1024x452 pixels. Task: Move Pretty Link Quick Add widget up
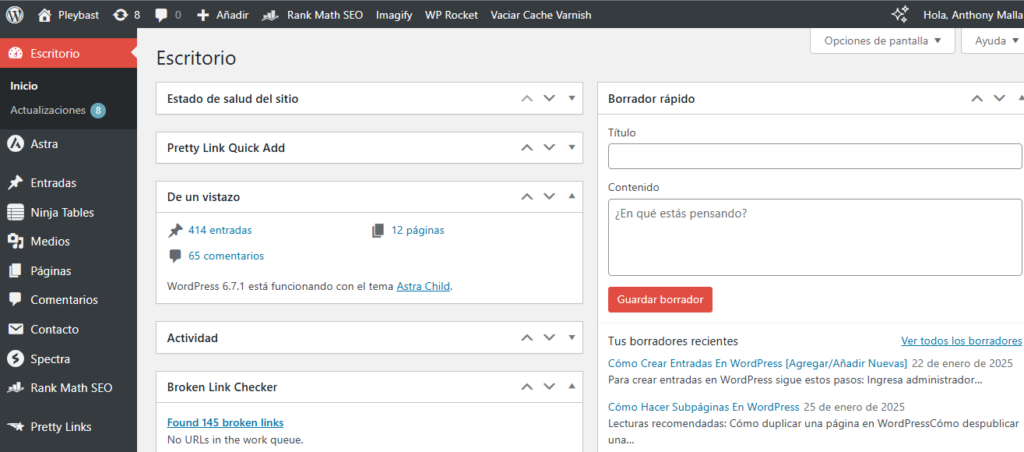[526, 148]
